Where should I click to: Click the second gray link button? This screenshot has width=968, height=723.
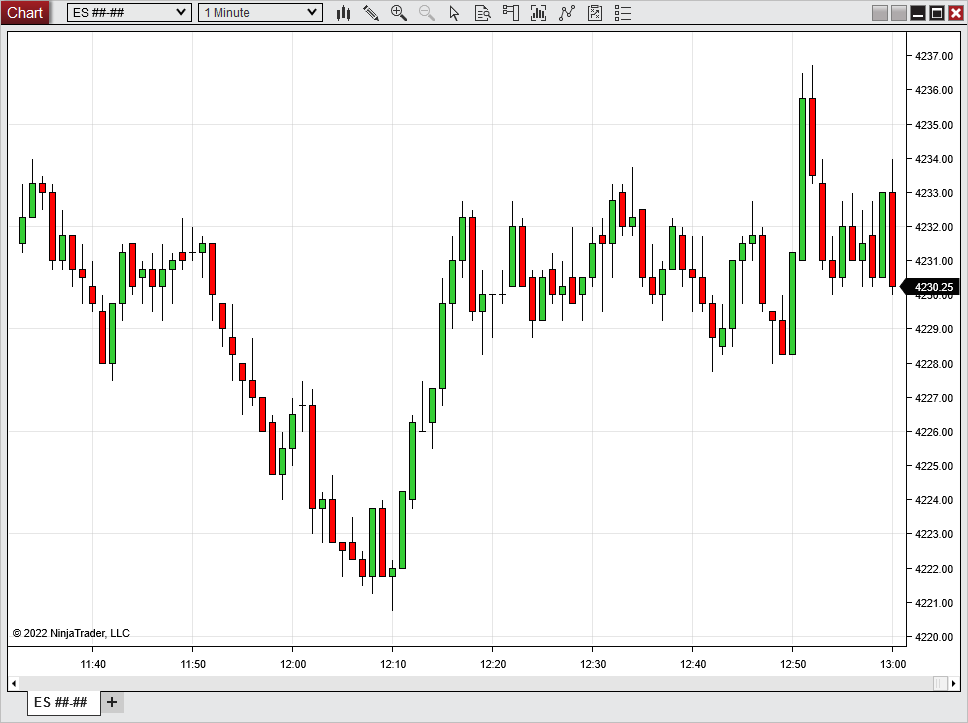[x=899, y=13]
